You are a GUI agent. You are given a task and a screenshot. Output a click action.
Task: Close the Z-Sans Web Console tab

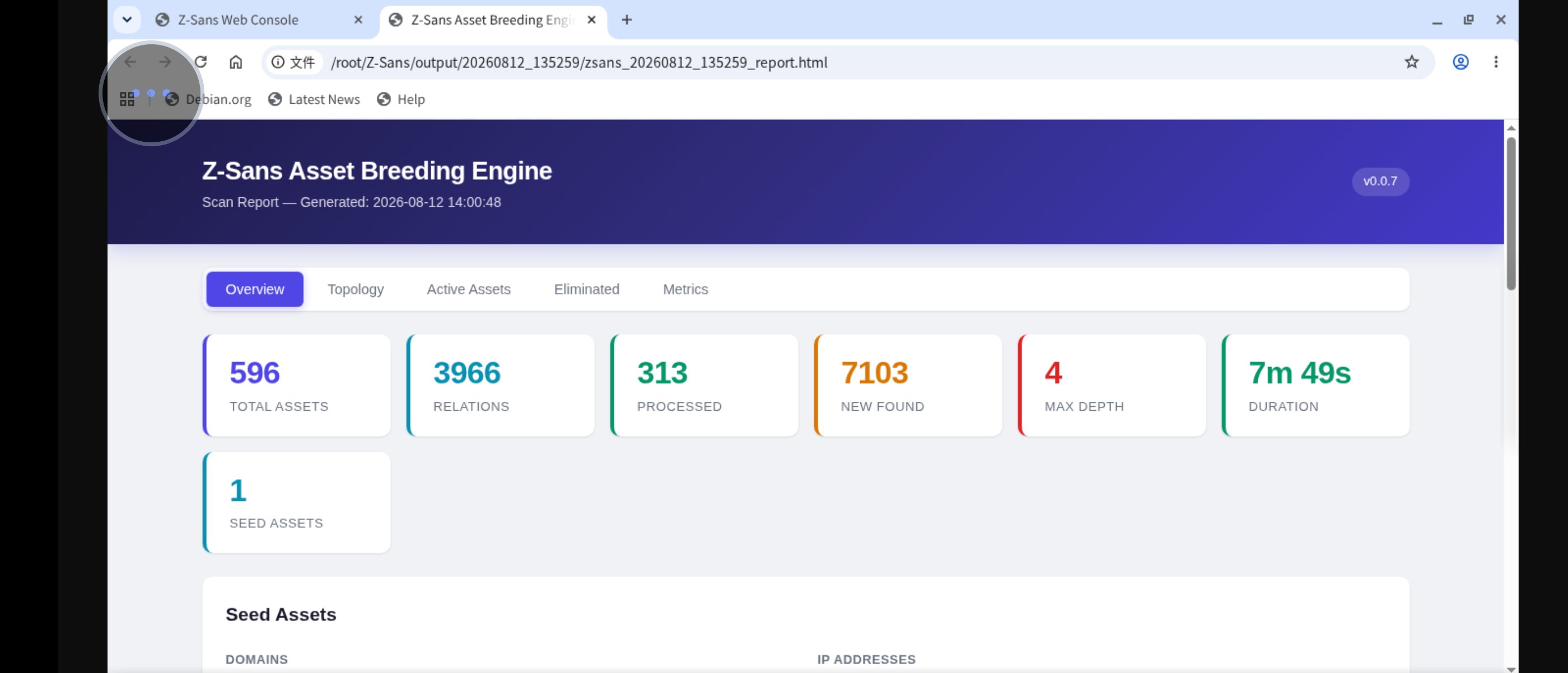point(358,20)
